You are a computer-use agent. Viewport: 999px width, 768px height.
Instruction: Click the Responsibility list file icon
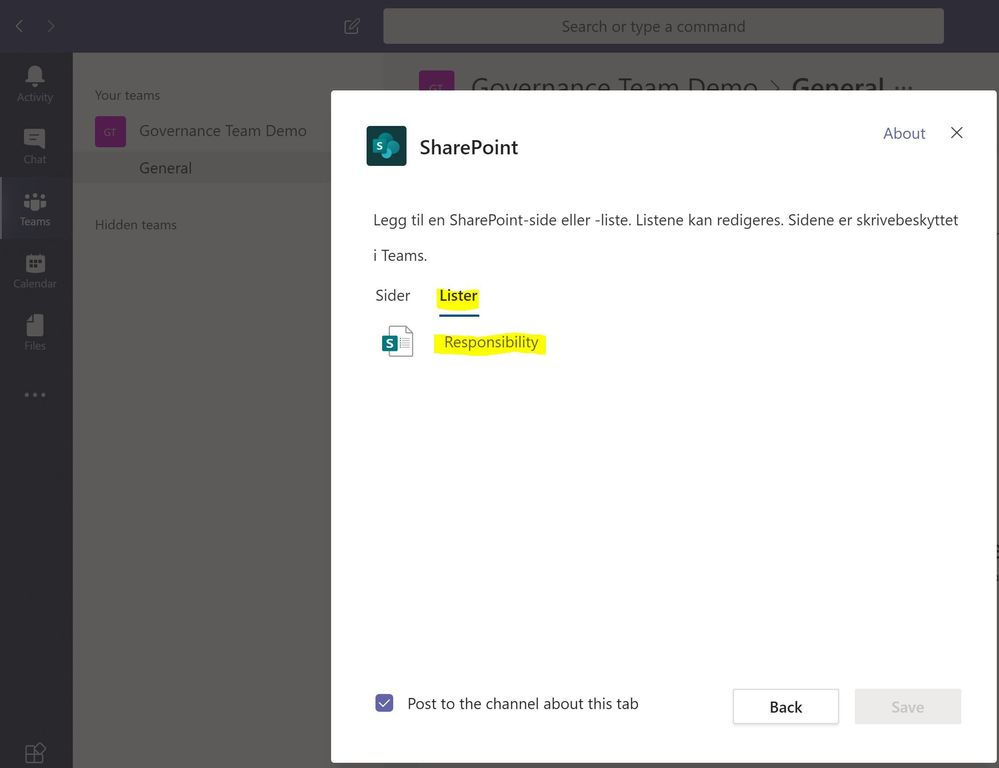coord(397,342)
